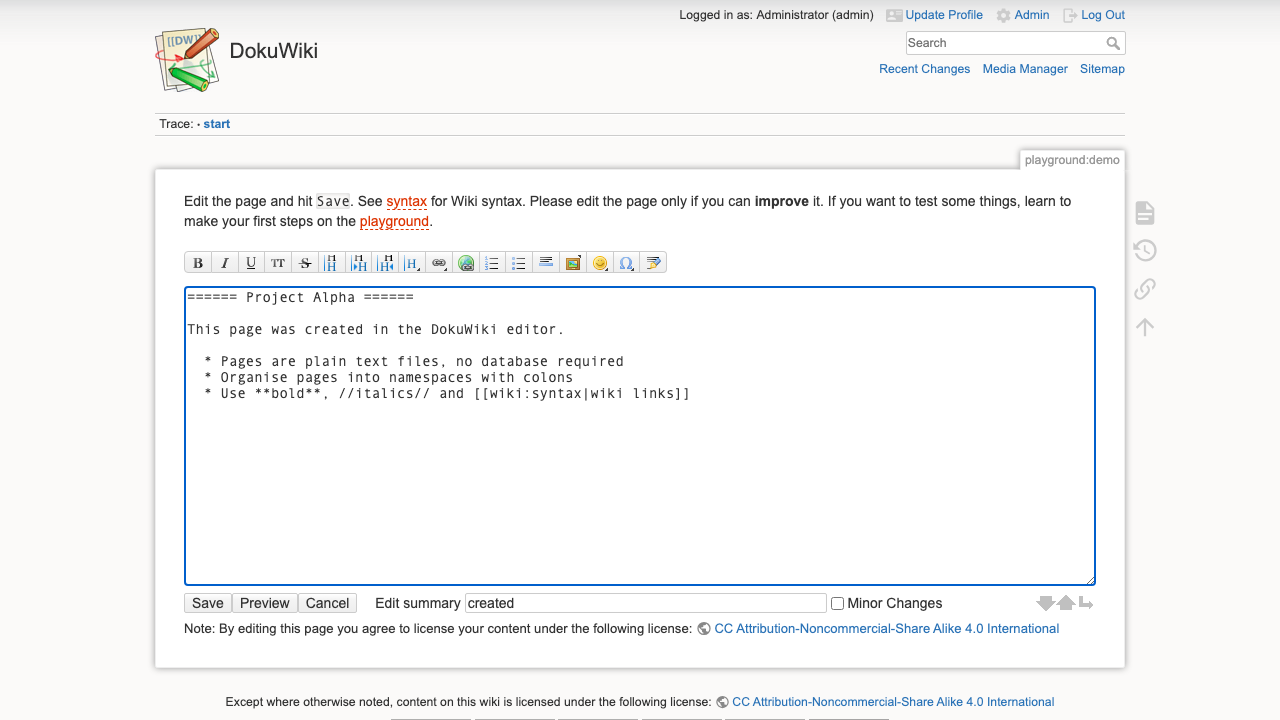1280x720 pixels.
Task: Open the footer CC license link
Action: [x=893, y=702]
